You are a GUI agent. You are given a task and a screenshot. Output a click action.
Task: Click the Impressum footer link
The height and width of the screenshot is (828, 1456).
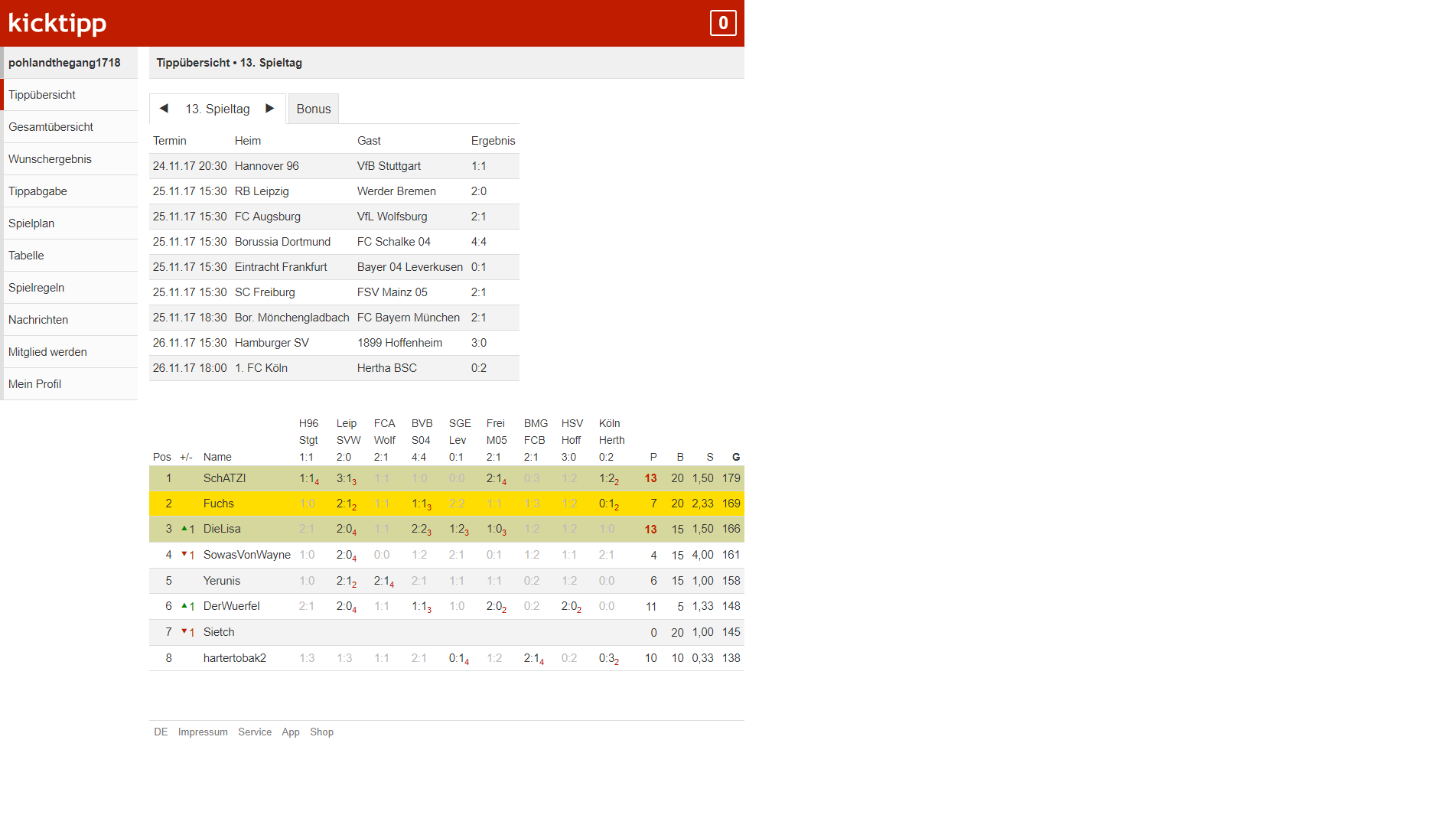click(203, 732)
